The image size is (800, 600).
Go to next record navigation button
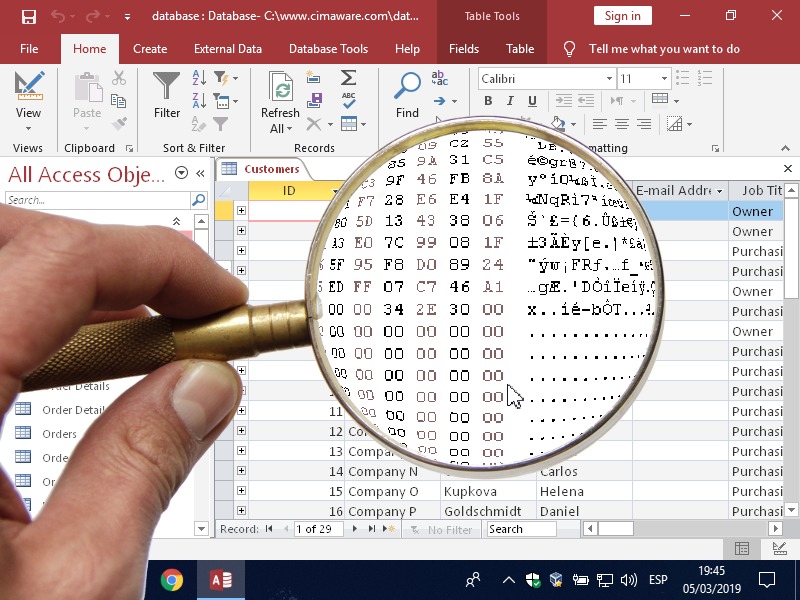355,529
